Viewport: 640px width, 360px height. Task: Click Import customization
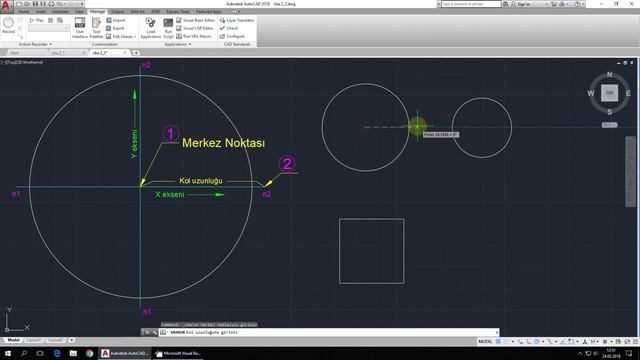116,20
